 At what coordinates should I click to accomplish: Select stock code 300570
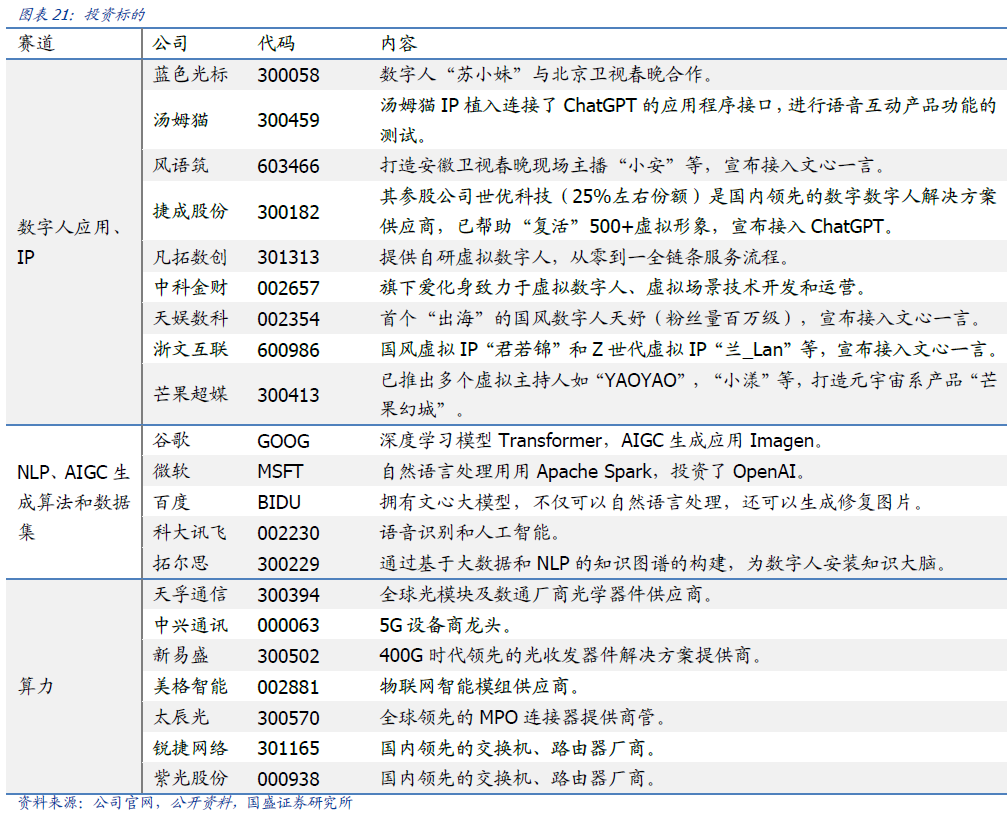[288, 718]
